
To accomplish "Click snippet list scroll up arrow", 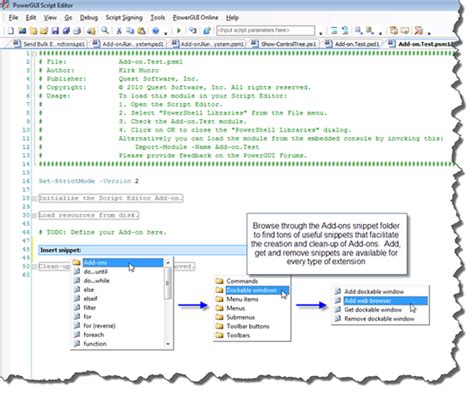I will pyautogui.click(x=168, y=263).
